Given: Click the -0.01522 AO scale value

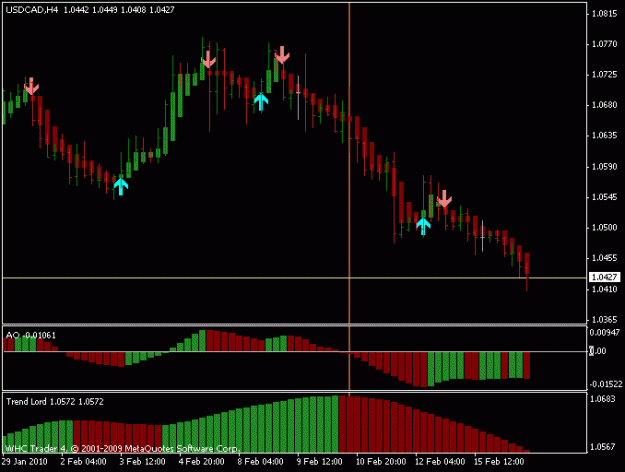Looking at the screenshot, I should pos(605,384).
